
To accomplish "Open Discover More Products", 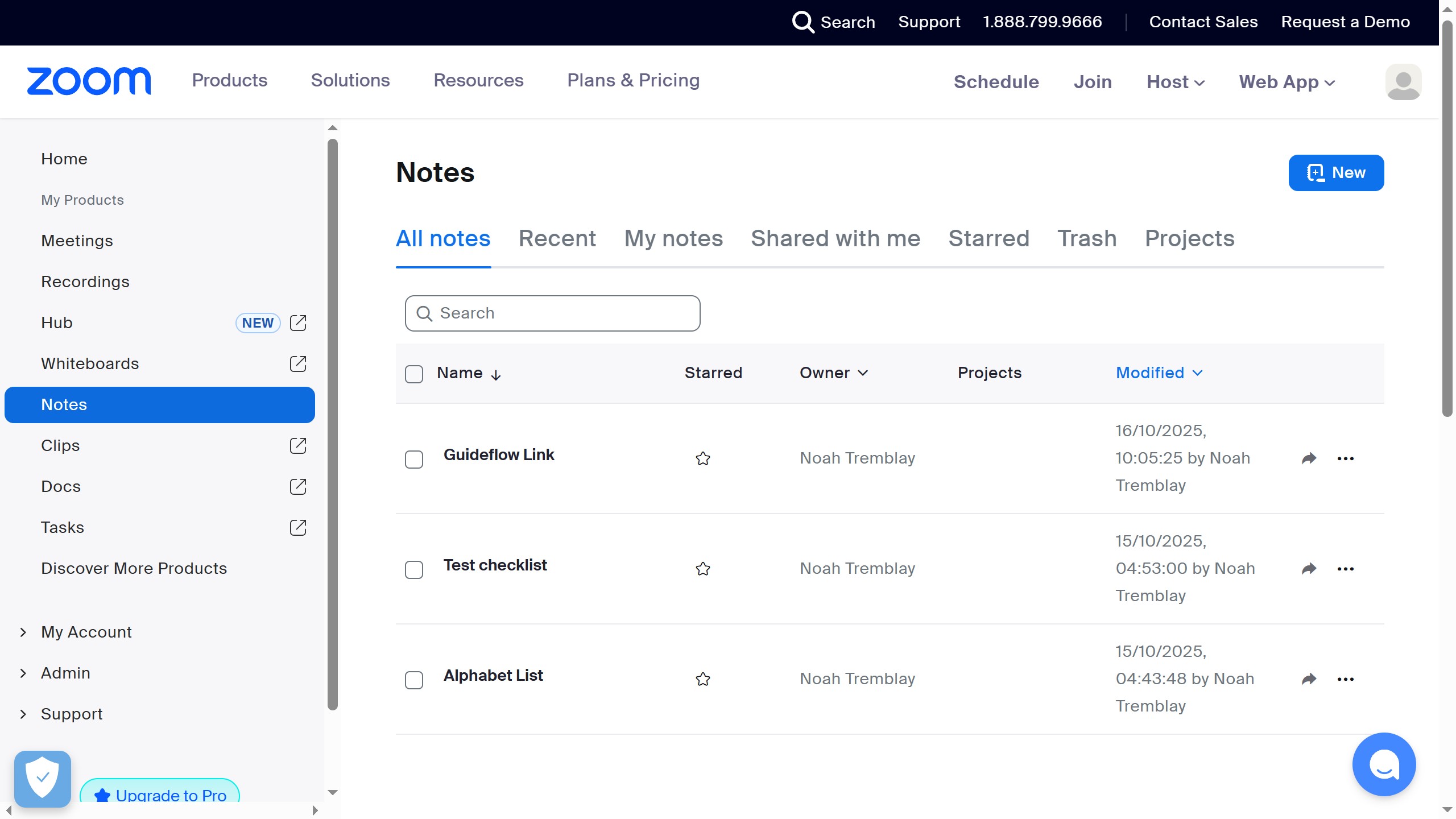I will 134,569.
